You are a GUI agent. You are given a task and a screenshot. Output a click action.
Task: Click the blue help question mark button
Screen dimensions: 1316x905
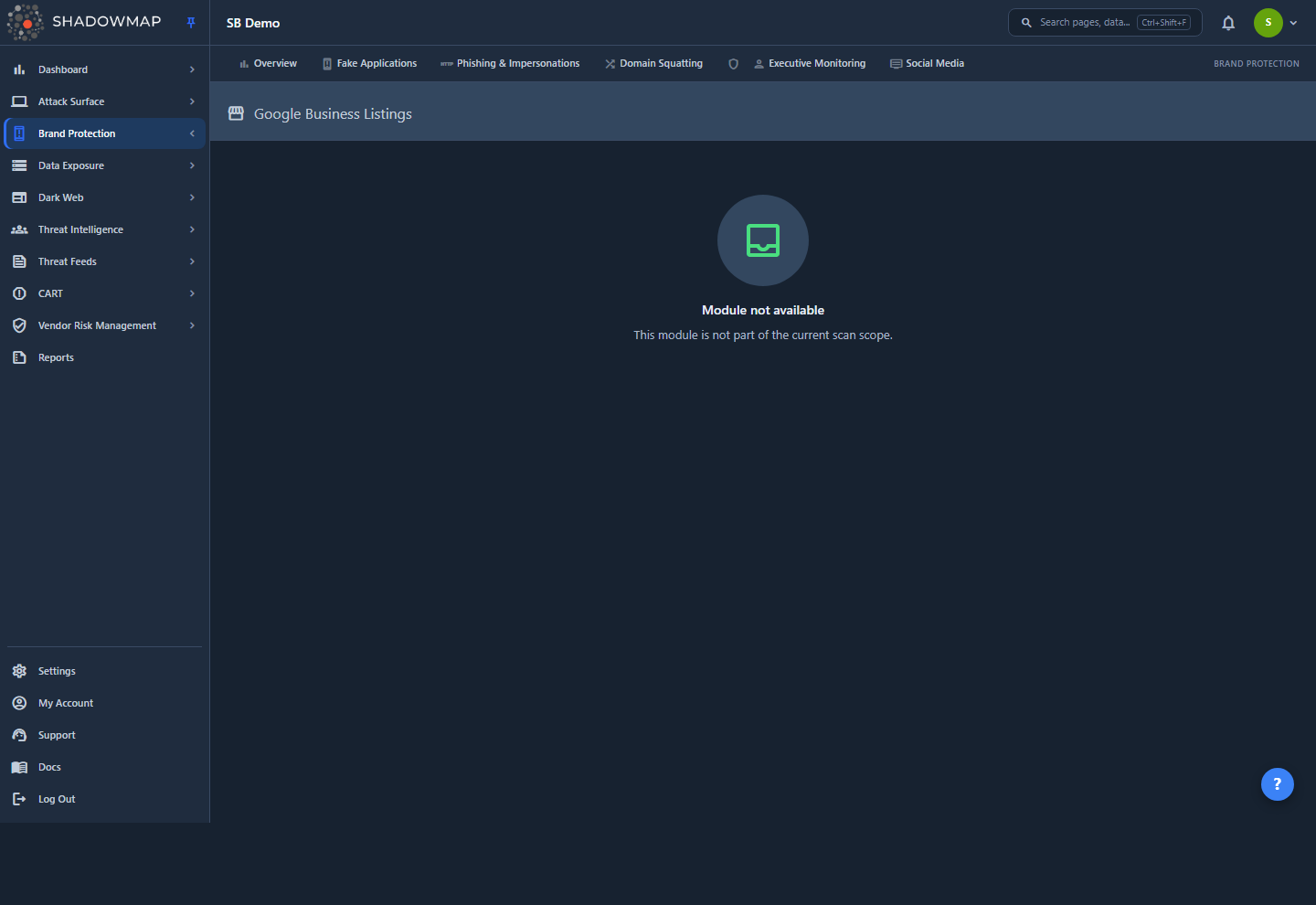pyautogui.click(x=1277, y=784)
